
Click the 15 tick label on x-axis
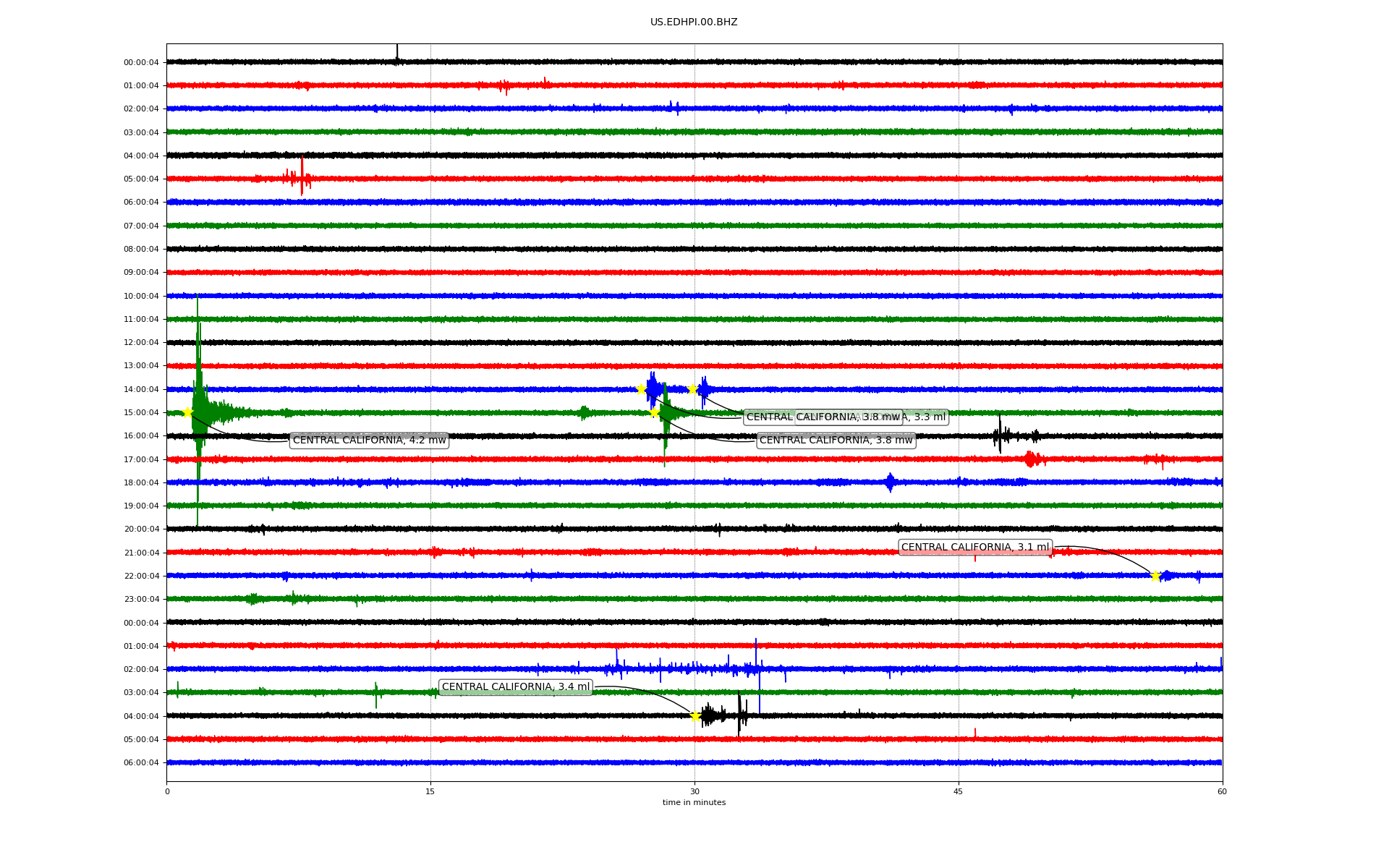(x=430, y=791)
